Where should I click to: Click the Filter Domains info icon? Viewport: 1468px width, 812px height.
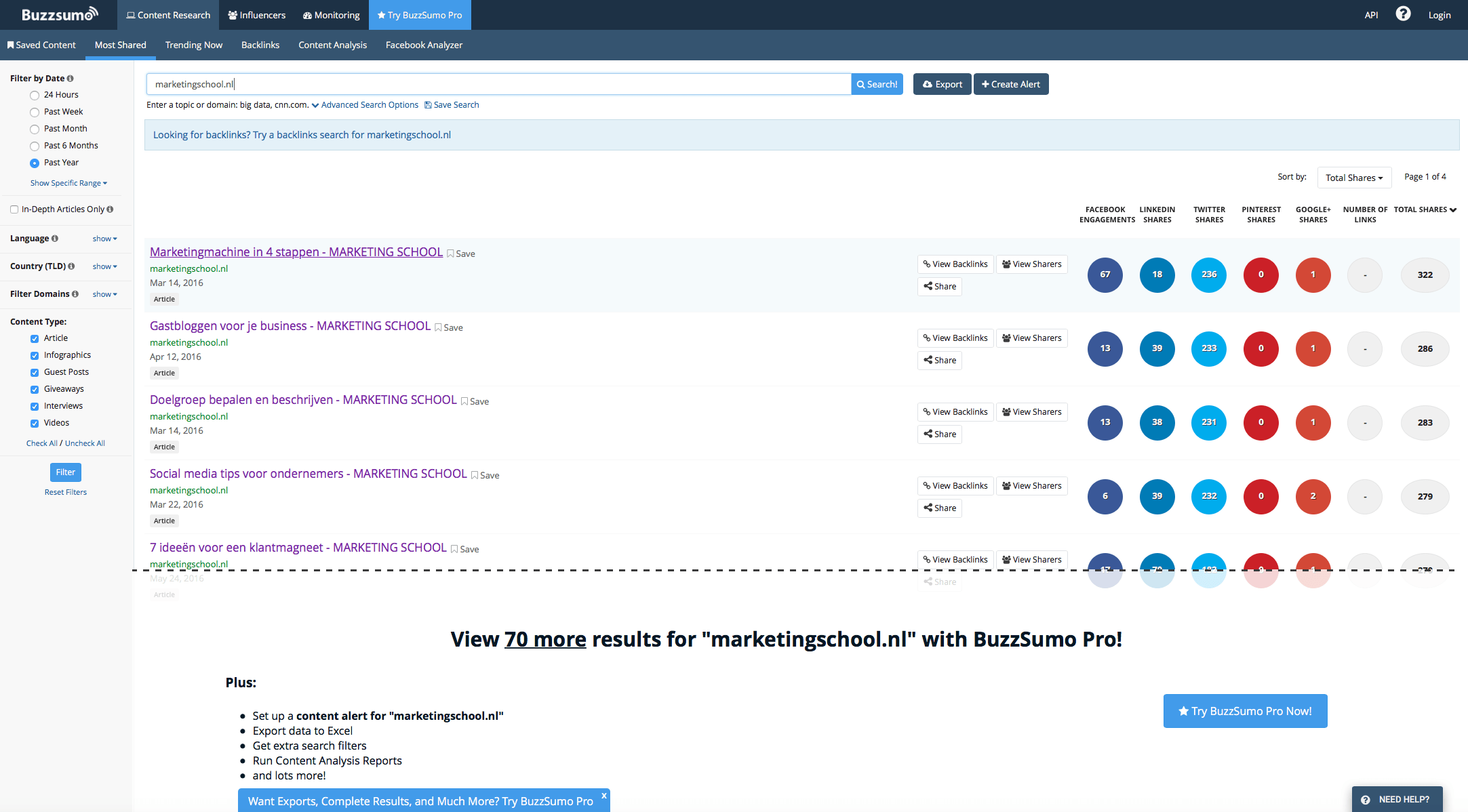[x=75, y=294]
